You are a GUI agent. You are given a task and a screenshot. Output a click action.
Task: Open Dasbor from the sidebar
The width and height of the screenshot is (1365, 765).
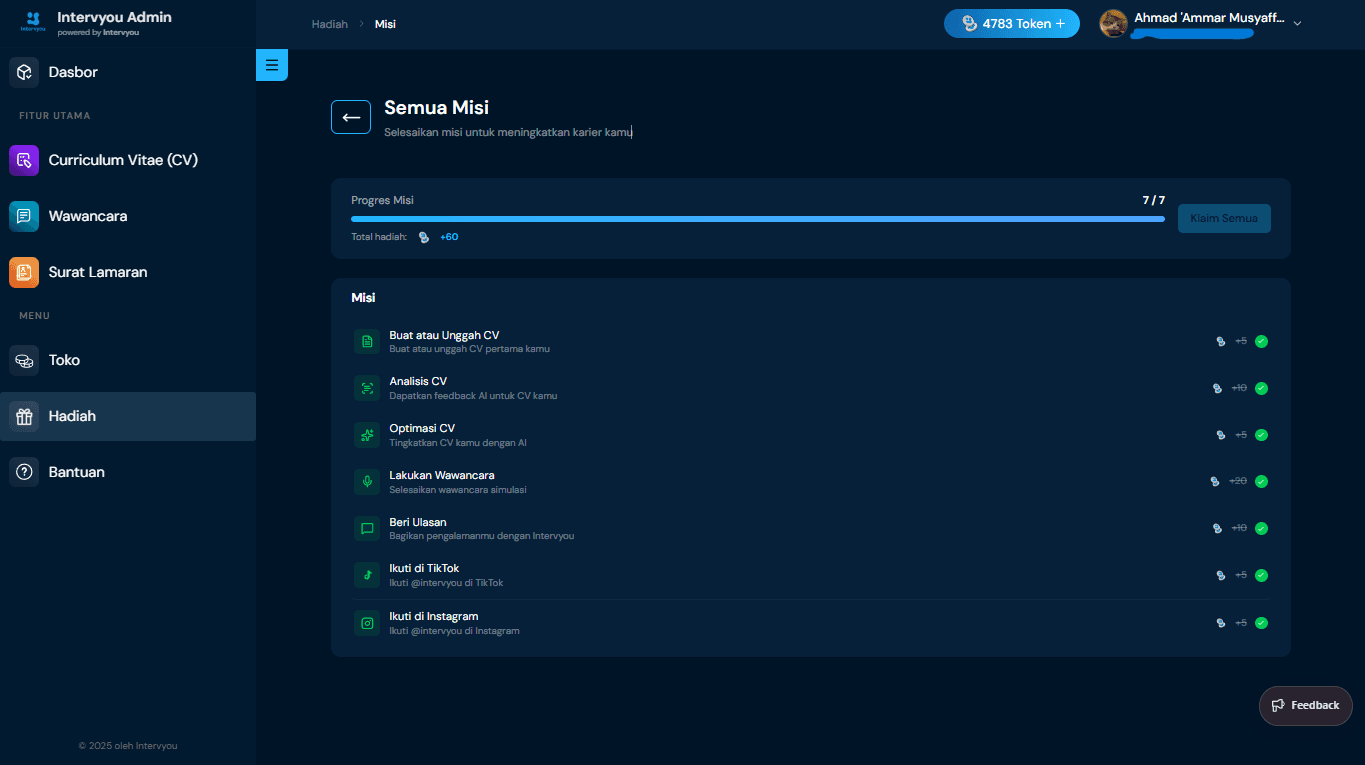(x=128, y=72)
